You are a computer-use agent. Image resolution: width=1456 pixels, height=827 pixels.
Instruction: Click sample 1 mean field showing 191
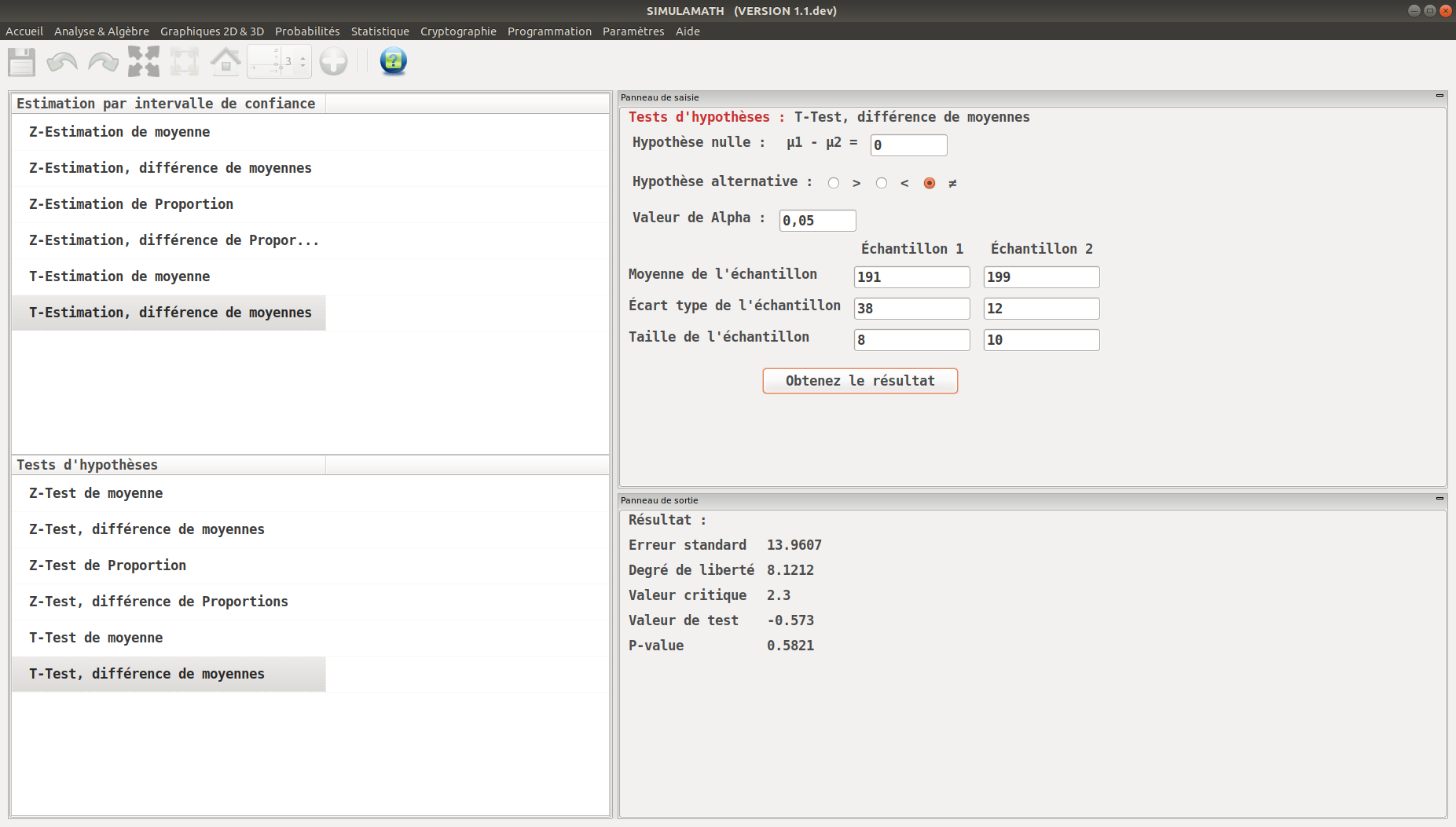911,277
